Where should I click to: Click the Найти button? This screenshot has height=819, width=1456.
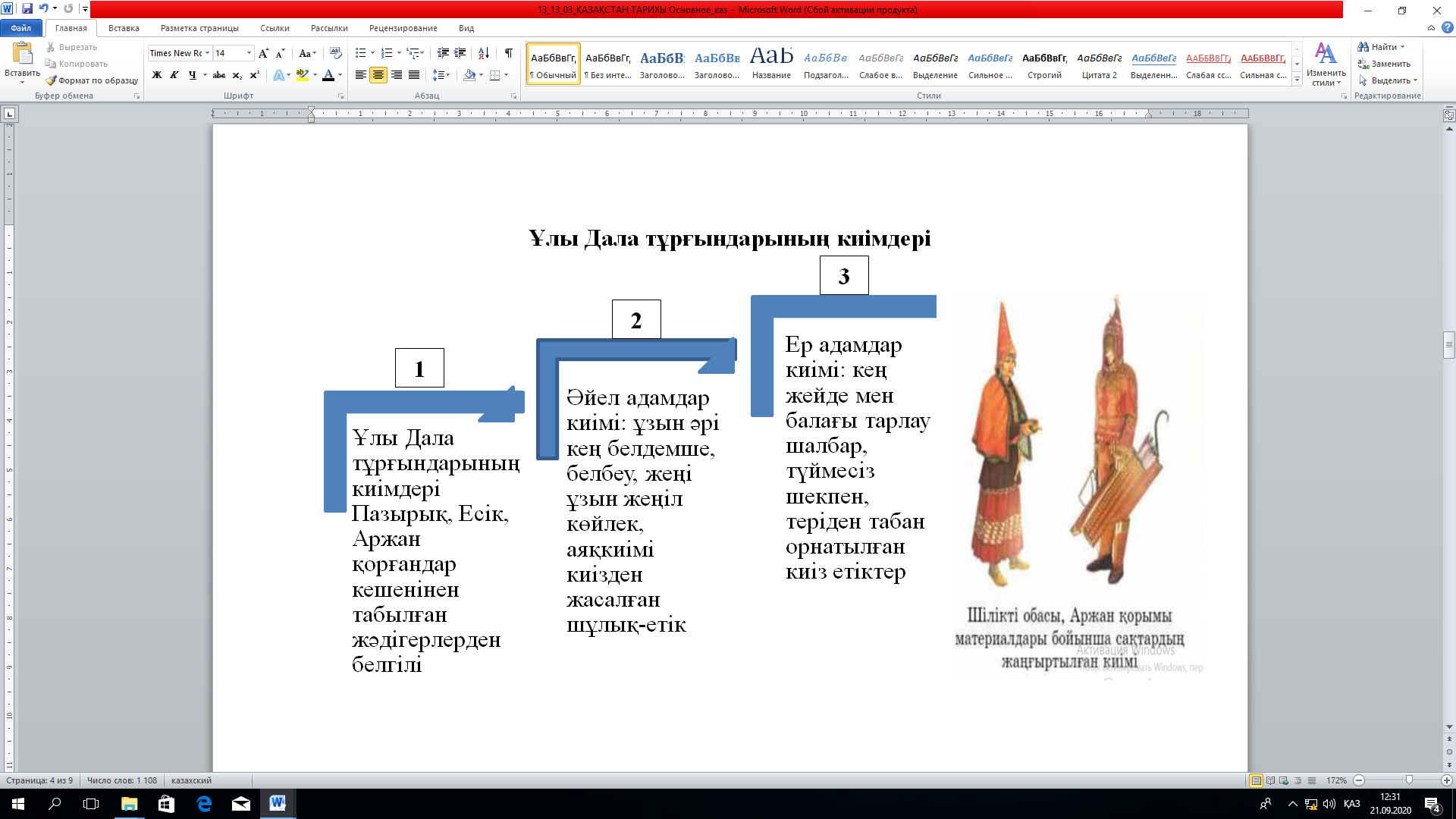[1382, 47]
